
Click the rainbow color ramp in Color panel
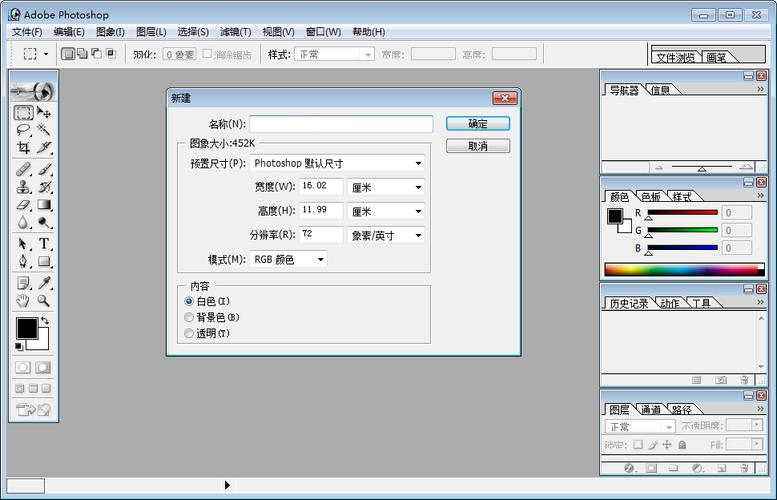coord(684,270)
